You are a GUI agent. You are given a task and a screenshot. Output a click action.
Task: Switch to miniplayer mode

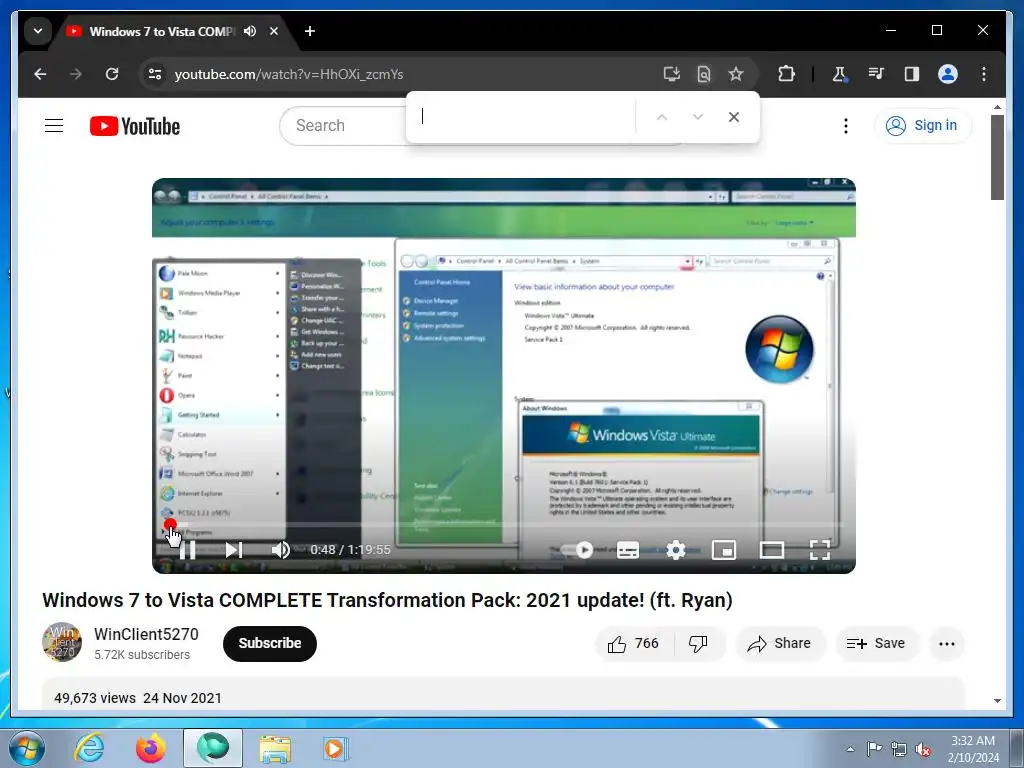click(x=724, y=550)
